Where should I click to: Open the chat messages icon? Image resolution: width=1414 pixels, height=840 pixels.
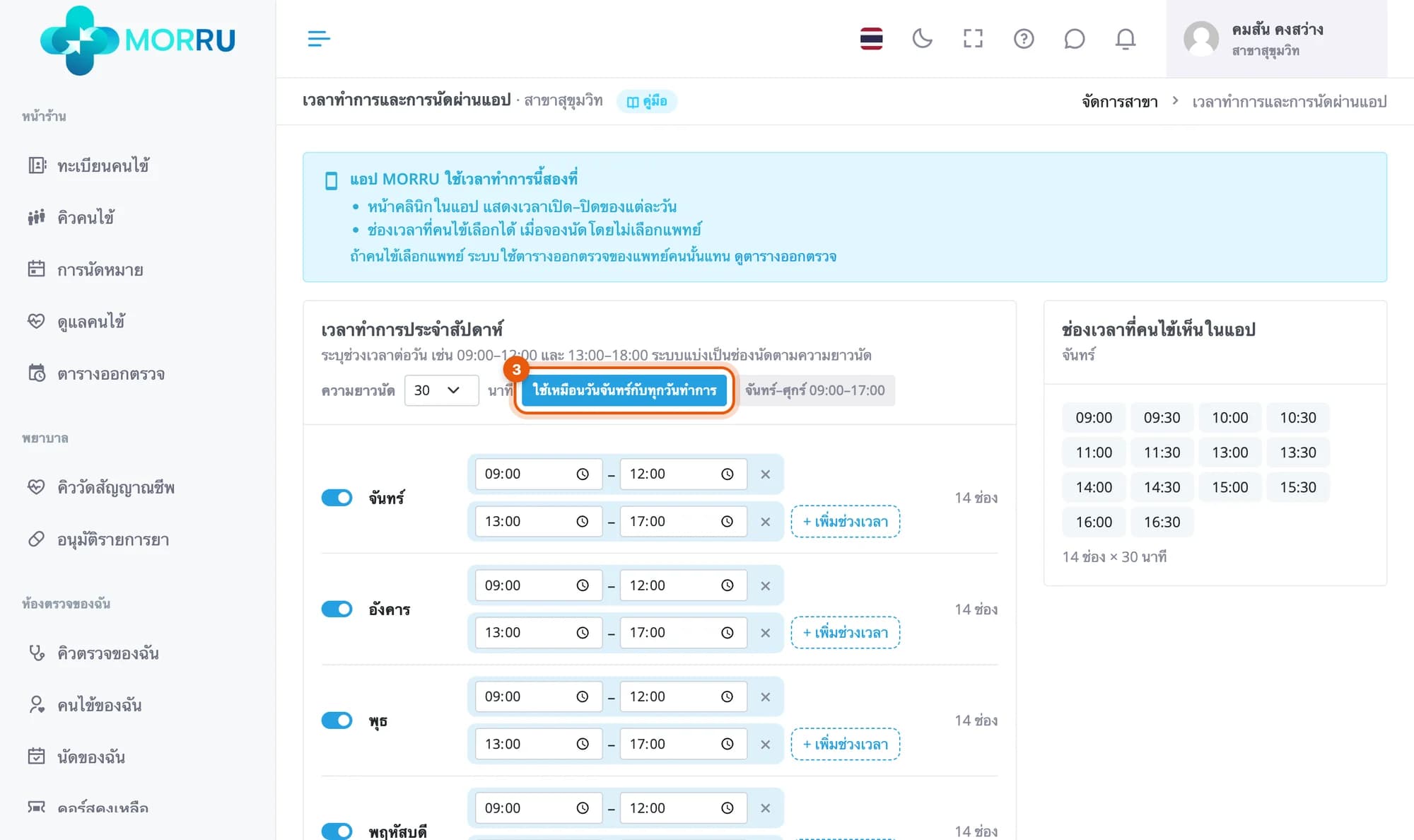[1075, 38]
